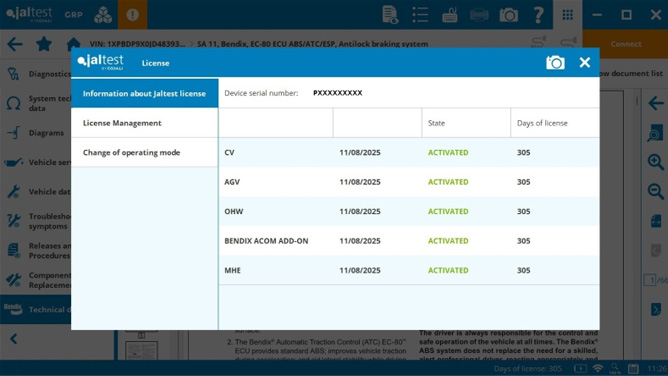Open the list view icon in top bar
This screenshot has width=668, height=376.
coord(420,14)
